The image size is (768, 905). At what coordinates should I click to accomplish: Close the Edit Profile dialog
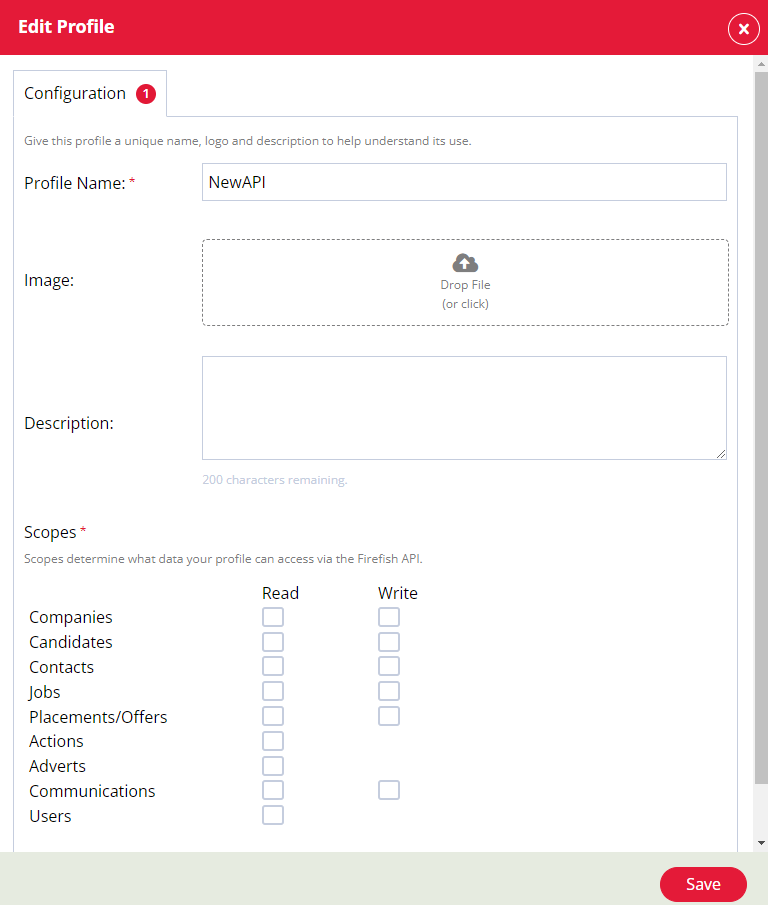tap(743, 28)
